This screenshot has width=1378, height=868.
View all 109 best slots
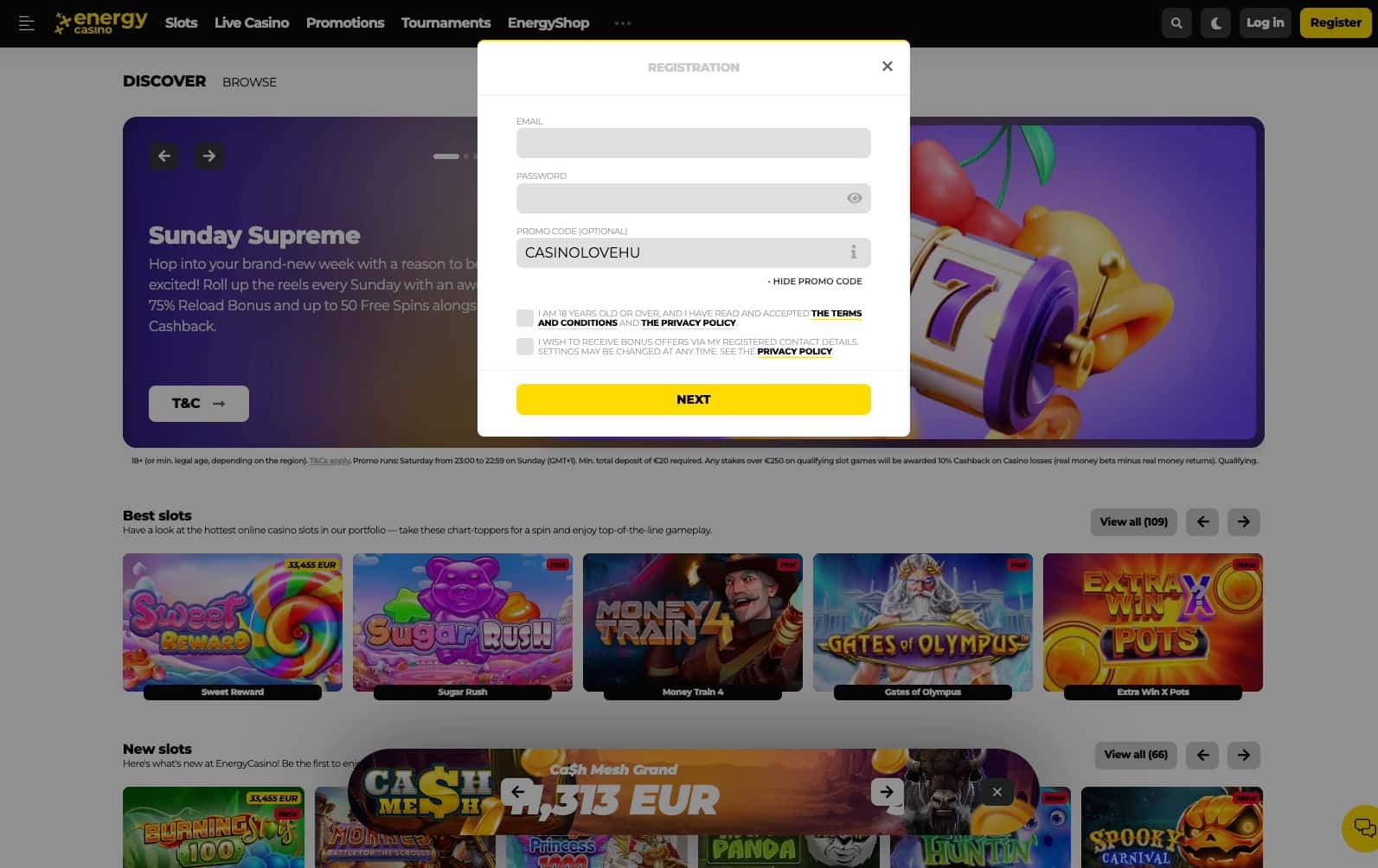[1134, 522]
